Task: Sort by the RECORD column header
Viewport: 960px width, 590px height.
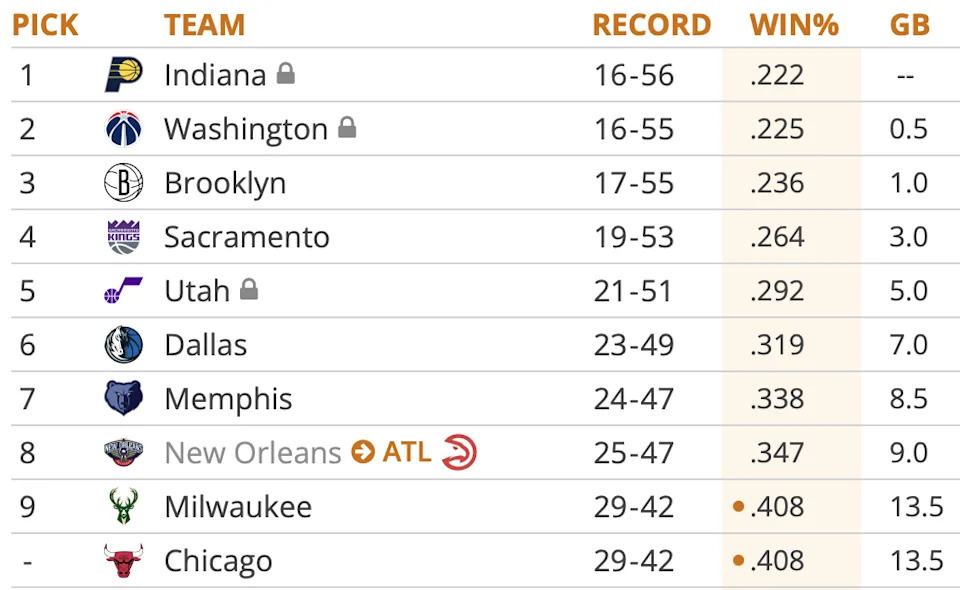Action: click(x=651, y=25)
